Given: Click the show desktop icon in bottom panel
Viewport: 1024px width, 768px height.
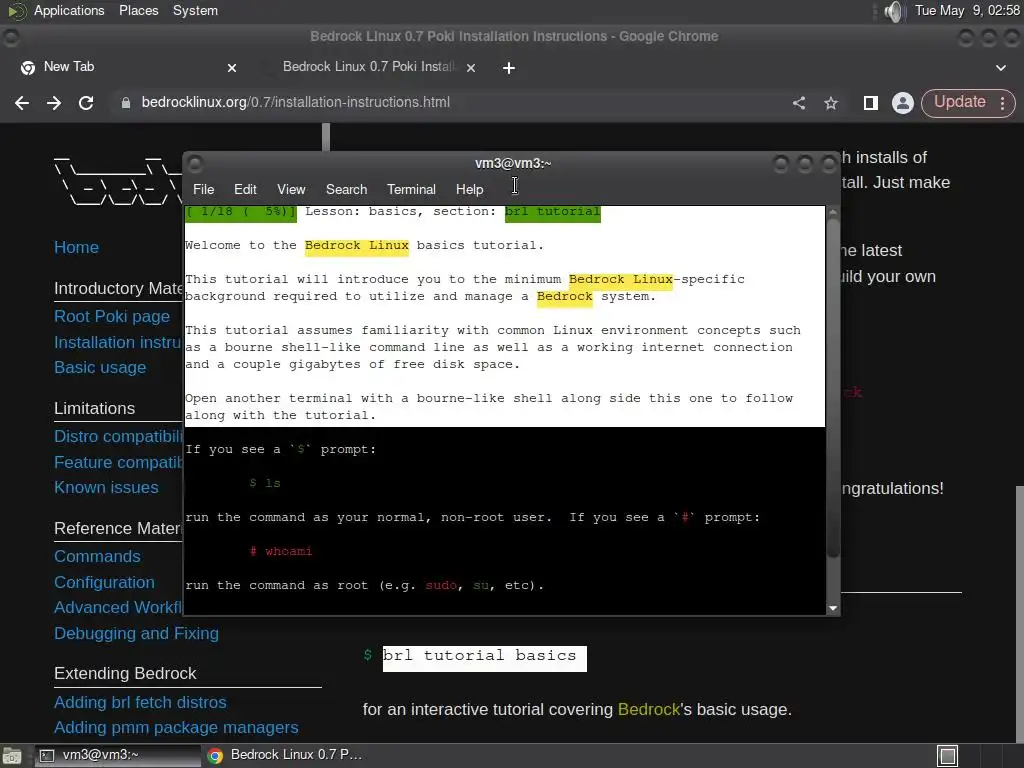Looking at the screenshot, I should [x=12, y=756].
